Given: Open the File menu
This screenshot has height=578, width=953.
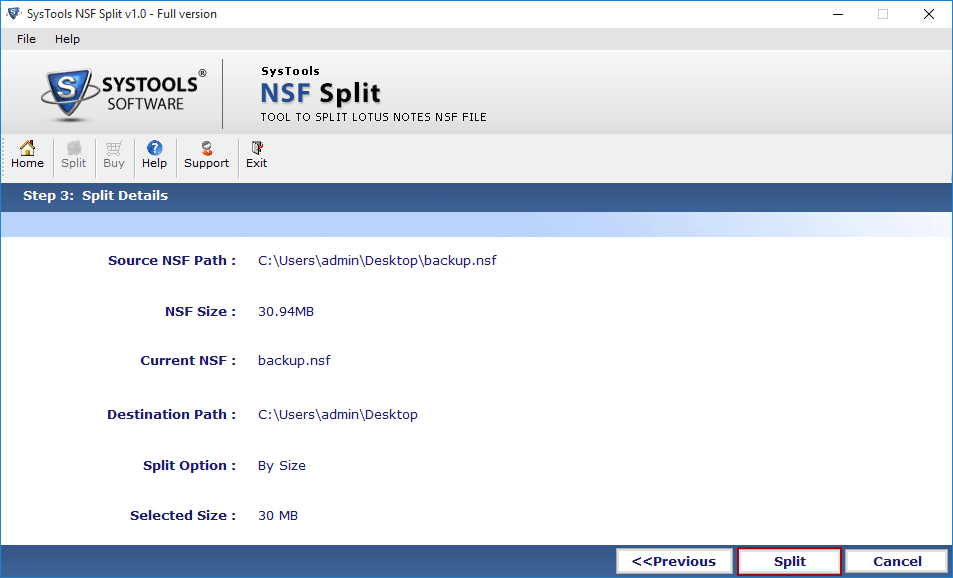Looking at the screenshot, I should [x=26, y=39].
